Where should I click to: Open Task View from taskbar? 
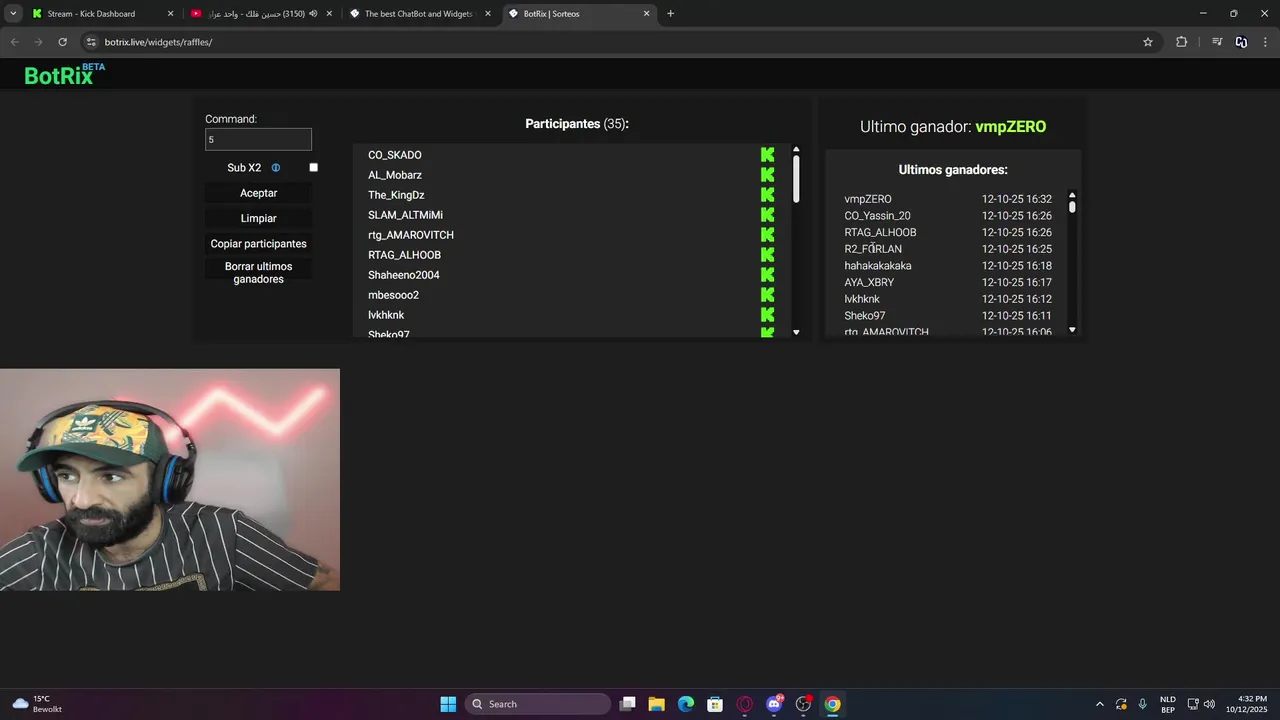[x=627, y=704]
